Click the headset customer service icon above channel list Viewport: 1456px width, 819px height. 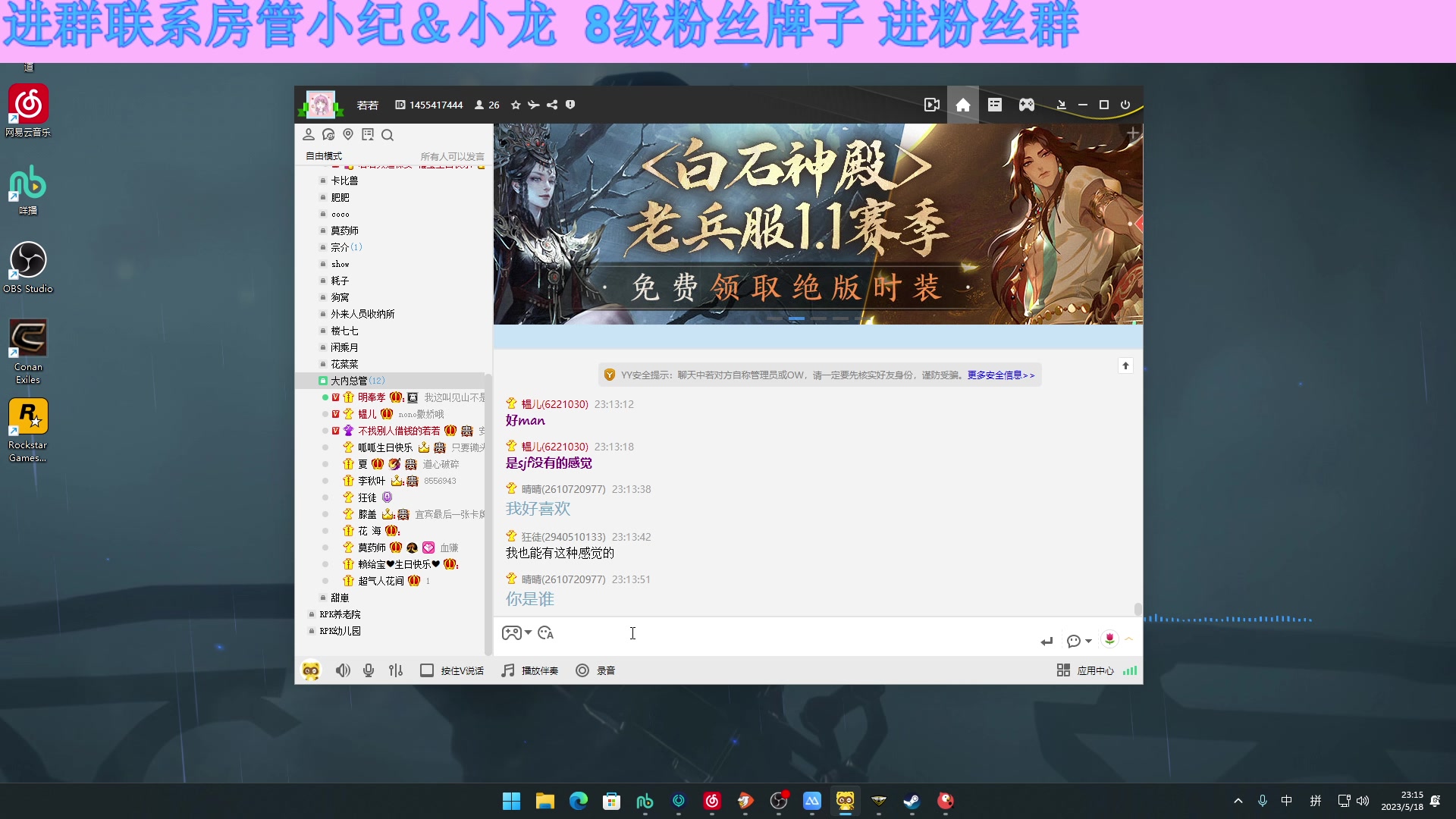click(x=328, y=134)
